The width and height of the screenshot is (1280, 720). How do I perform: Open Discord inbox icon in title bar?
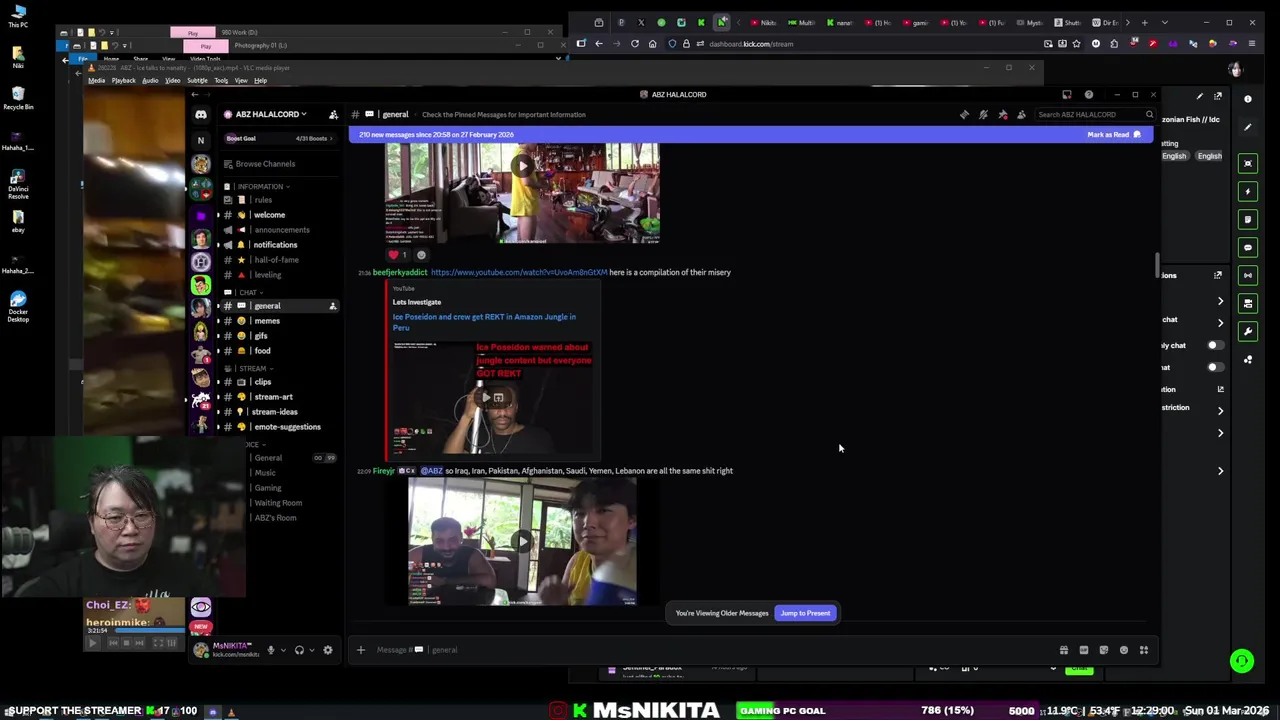click(1067, 95)
